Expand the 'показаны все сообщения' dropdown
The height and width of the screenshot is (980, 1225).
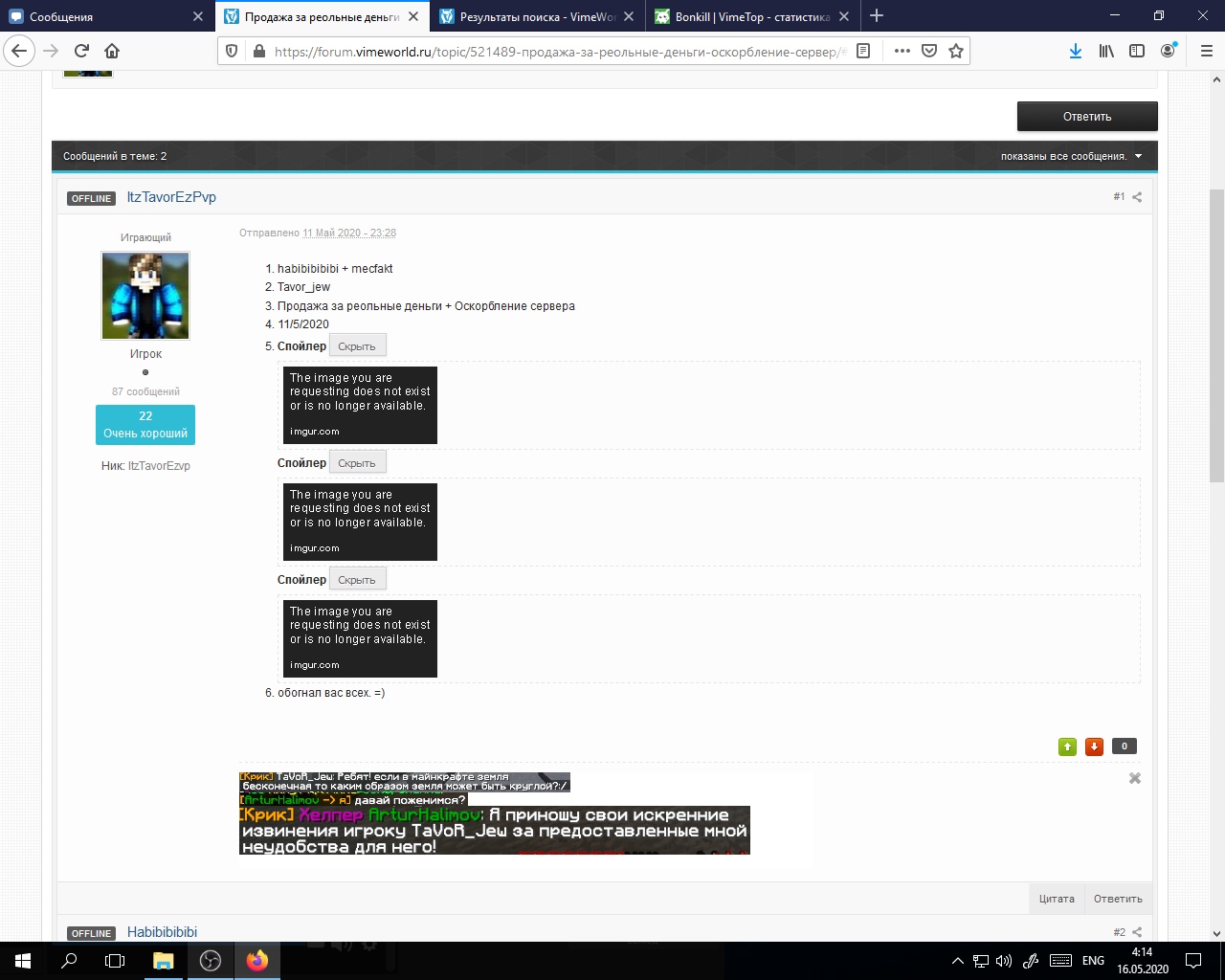(1071, 156)
